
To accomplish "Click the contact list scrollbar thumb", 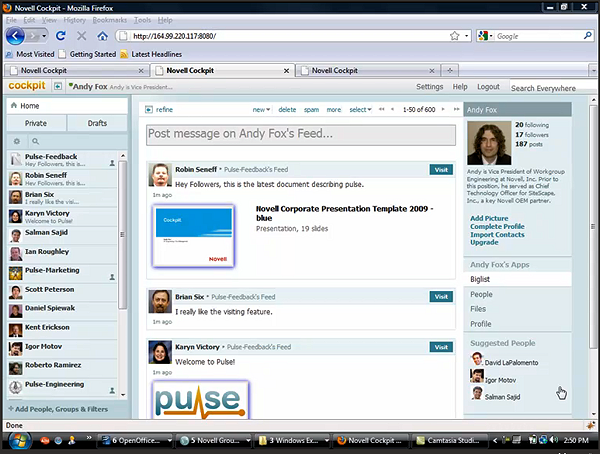I will pos(122,235).
